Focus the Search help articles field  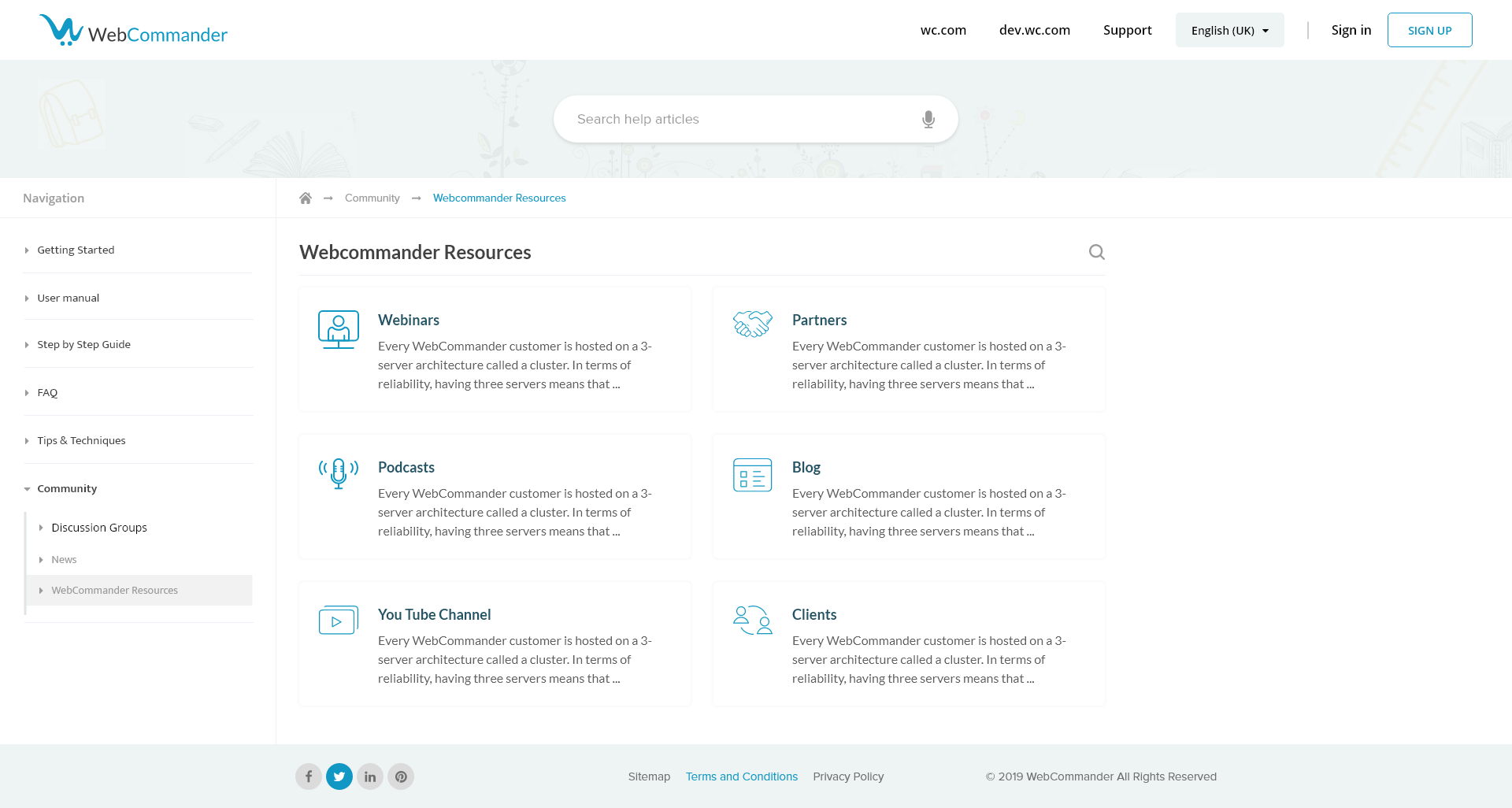pos(740,119)
